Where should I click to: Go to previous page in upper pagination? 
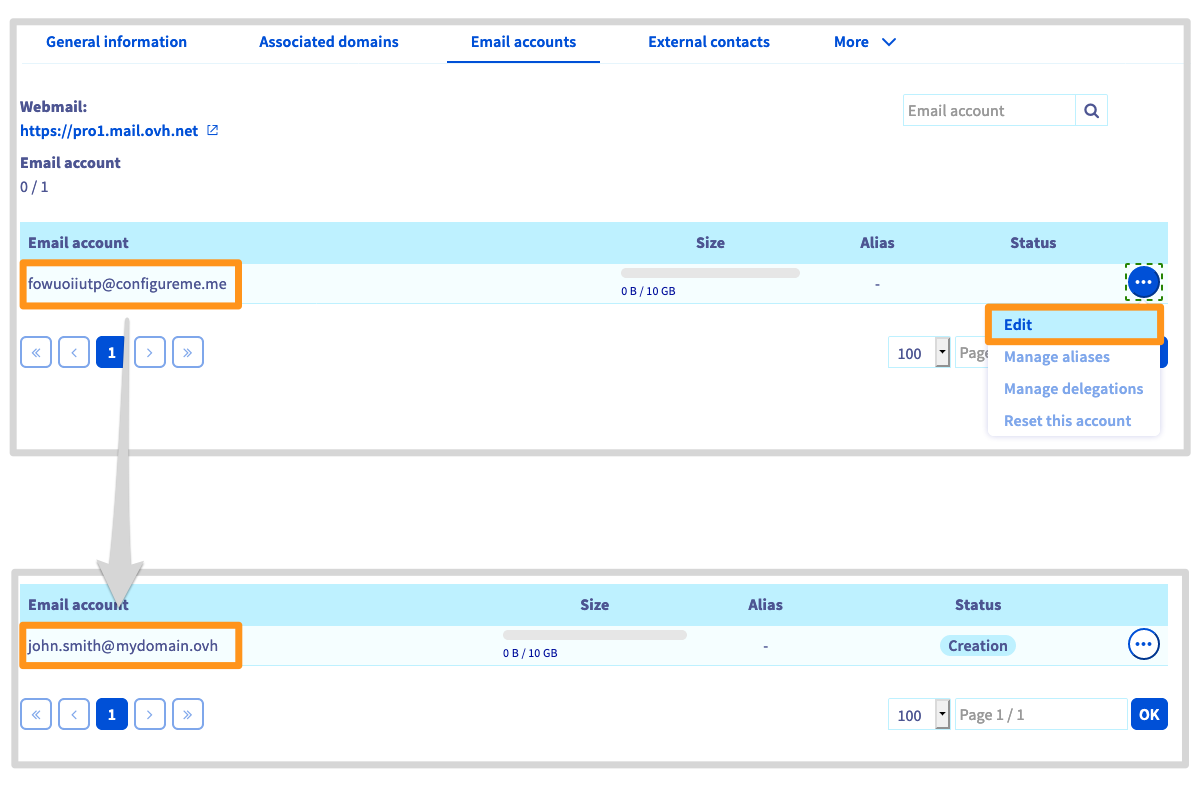(74, 353)
